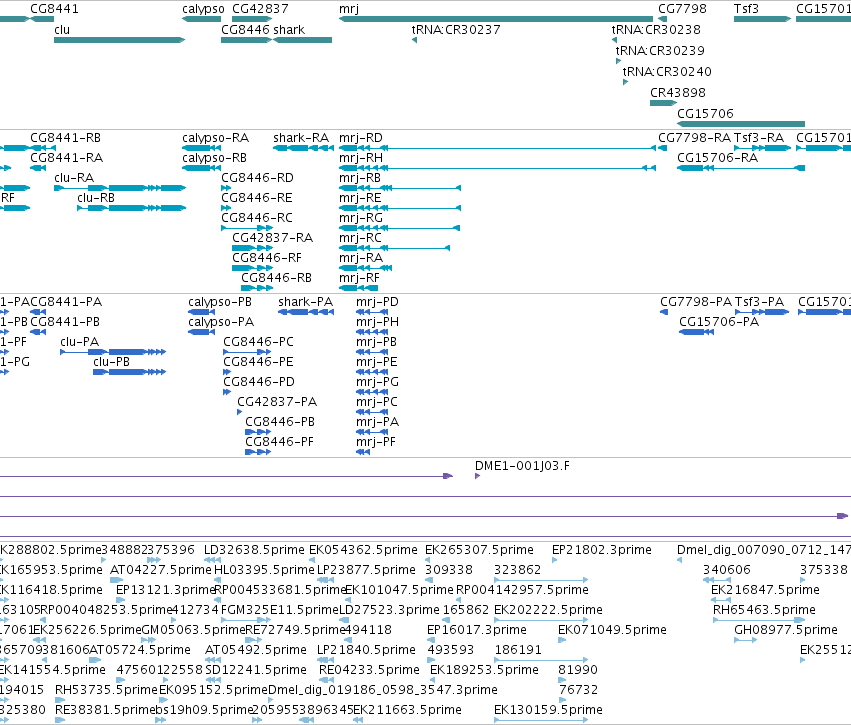
Task: Open the tRNA:CR30240 label
Action: (x=667, y=72)
